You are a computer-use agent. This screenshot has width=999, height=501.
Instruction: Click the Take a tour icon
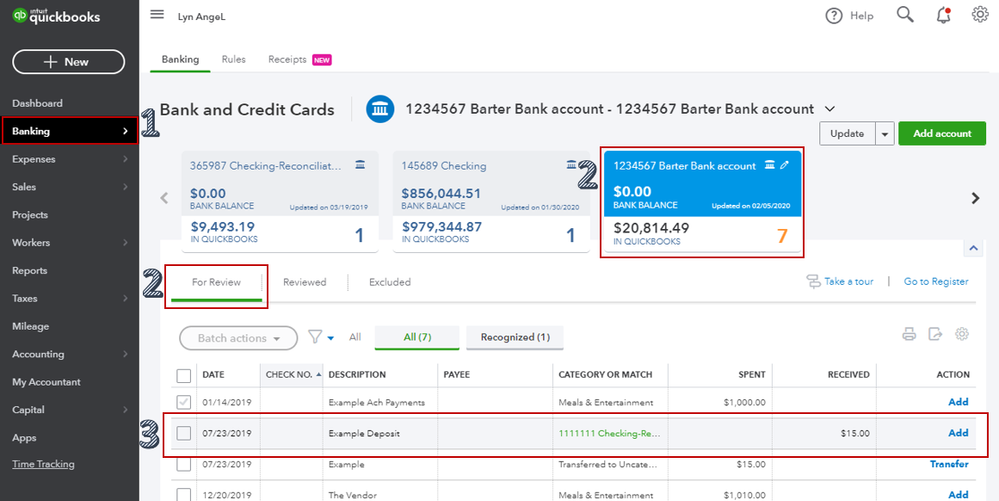point(813,282)
